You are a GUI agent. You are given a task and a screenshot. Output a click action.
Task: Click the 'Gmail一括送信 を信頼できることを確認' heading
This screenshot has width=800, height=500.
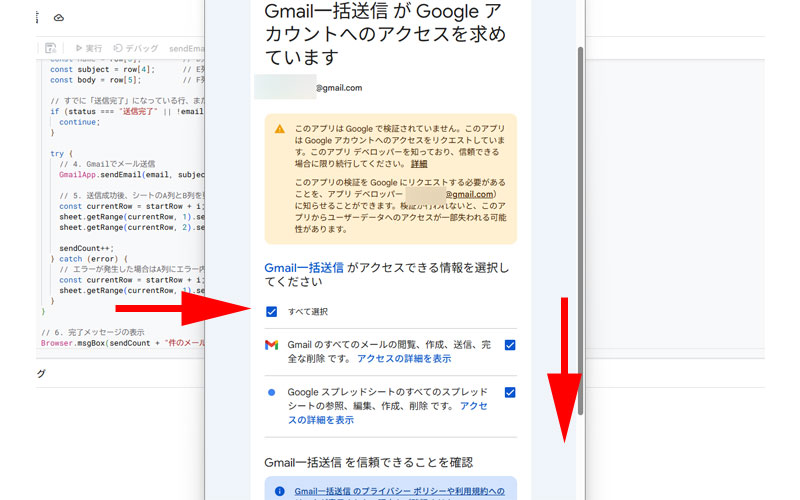pyautogui.click(x=368, y=463)
